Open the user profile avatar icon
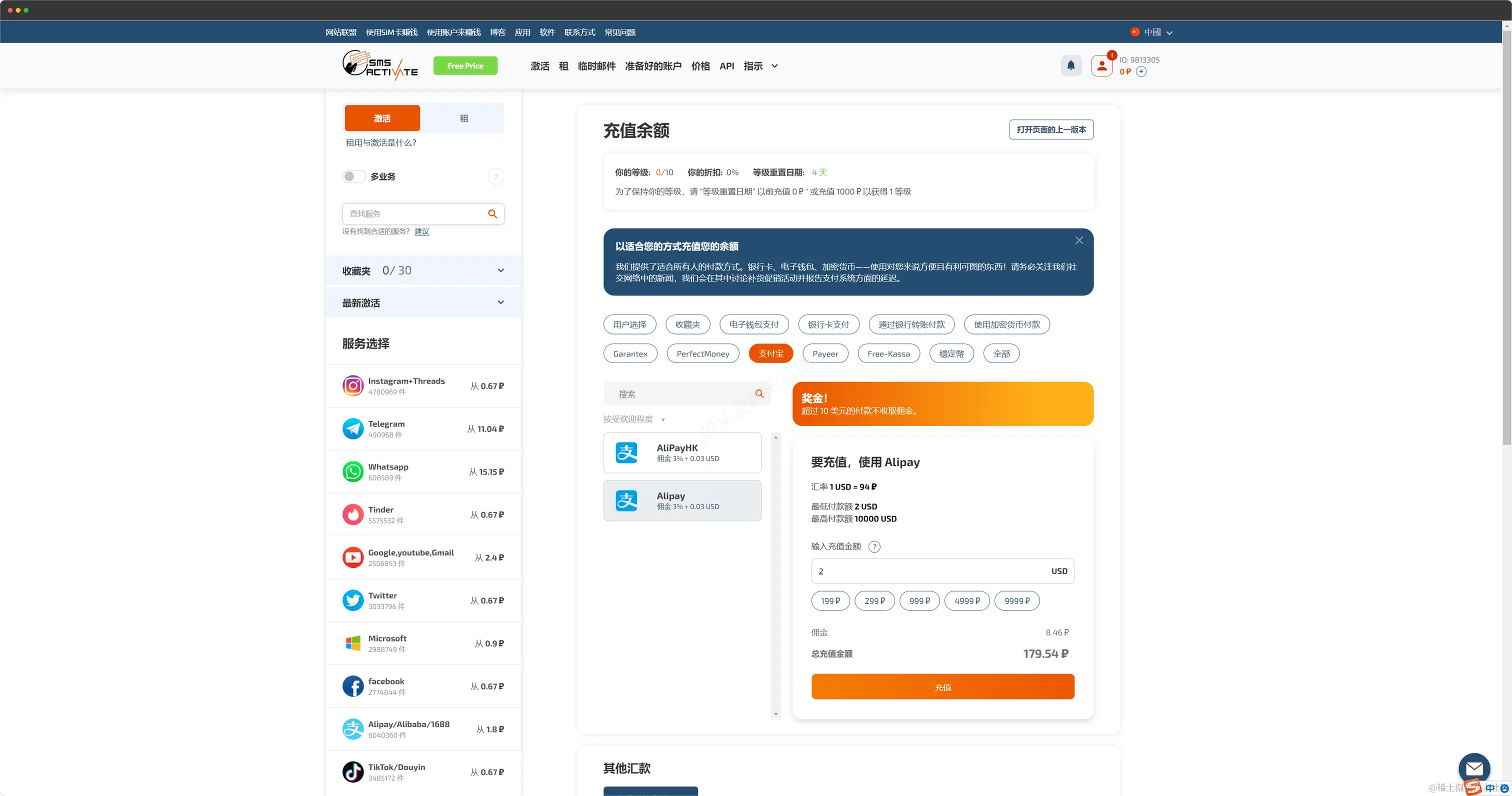 point(1101,65)
